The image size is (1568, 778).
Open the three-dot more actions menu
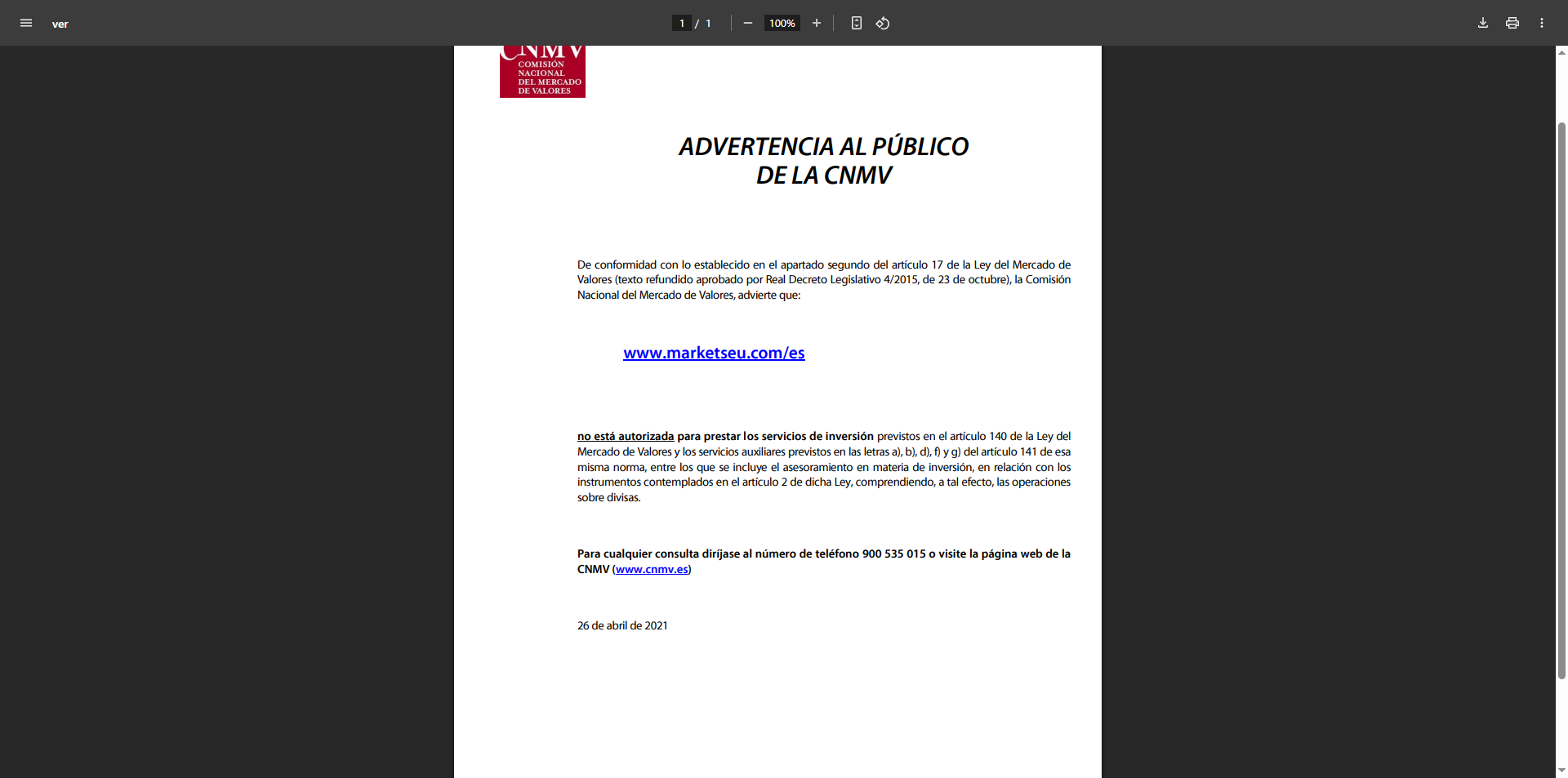(x=1541, y=23)
